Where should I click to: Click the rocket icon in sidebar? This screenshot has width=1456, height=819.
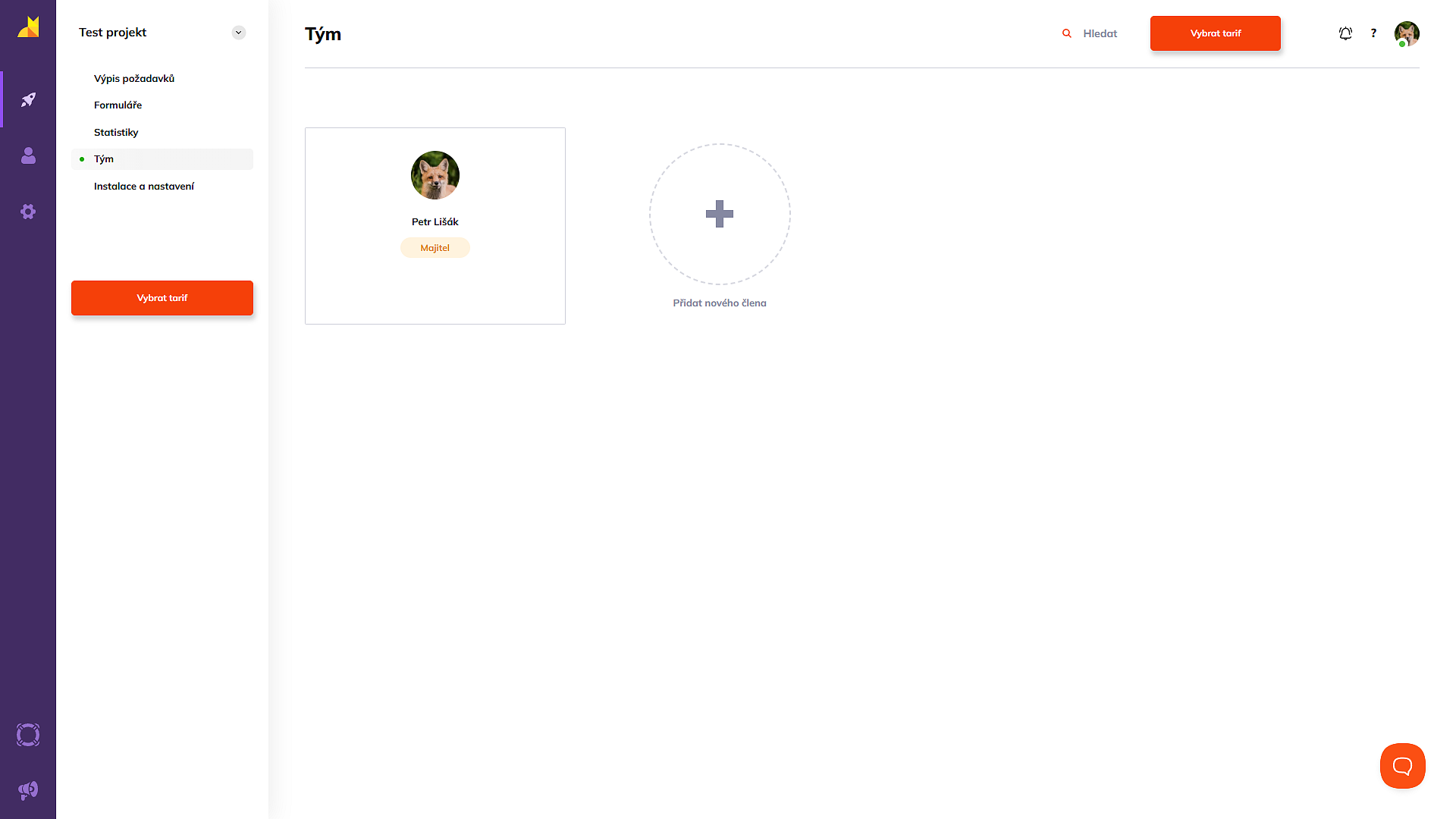pyautogui.click(x=28, y=99)
